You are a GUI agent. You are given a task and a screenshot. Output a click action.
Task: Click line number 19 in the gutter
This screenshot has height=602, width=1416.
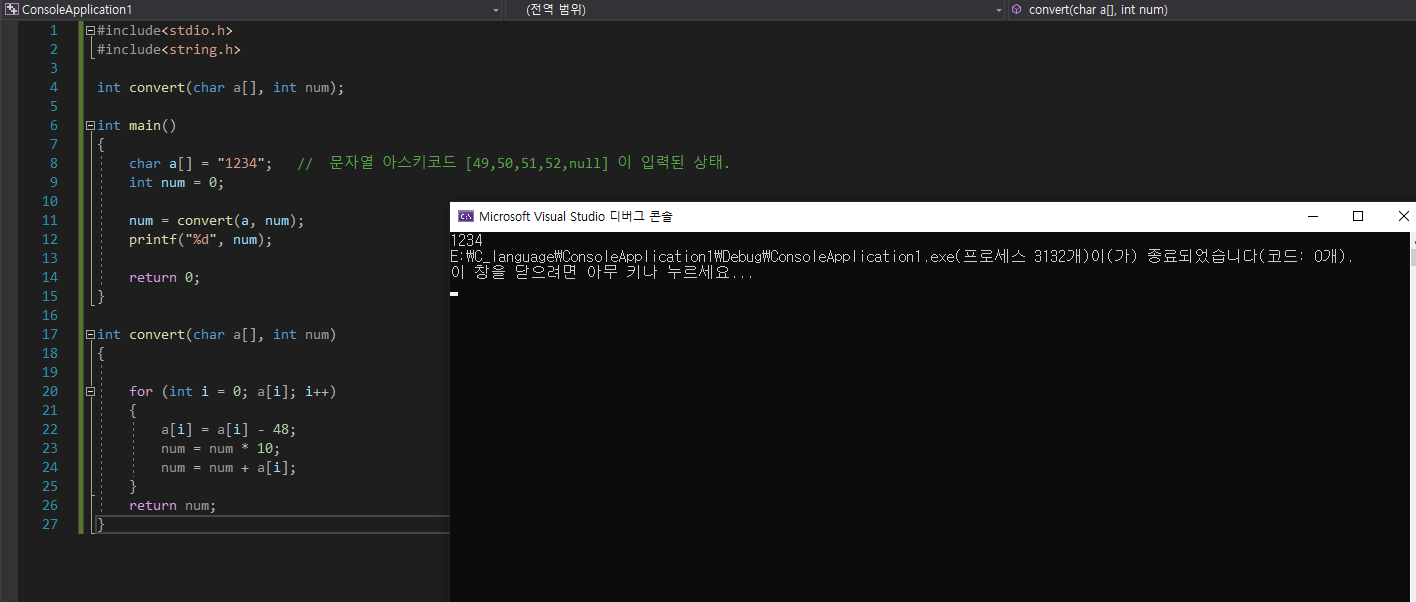(50, 372)
